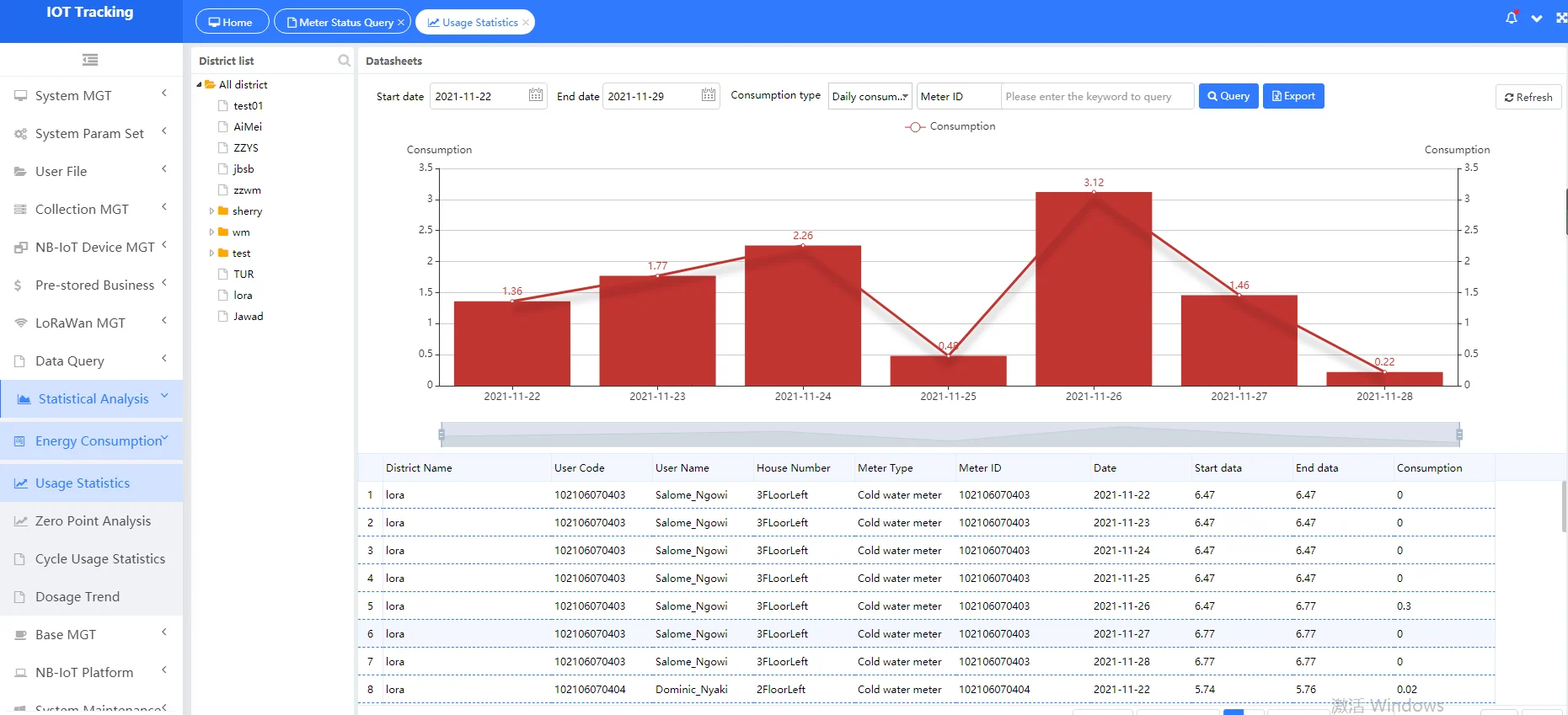Viewport: 1568px width, 715px height.
Task: Click the top-right header dropdown chevron
Action: [x=1537, y=18]
